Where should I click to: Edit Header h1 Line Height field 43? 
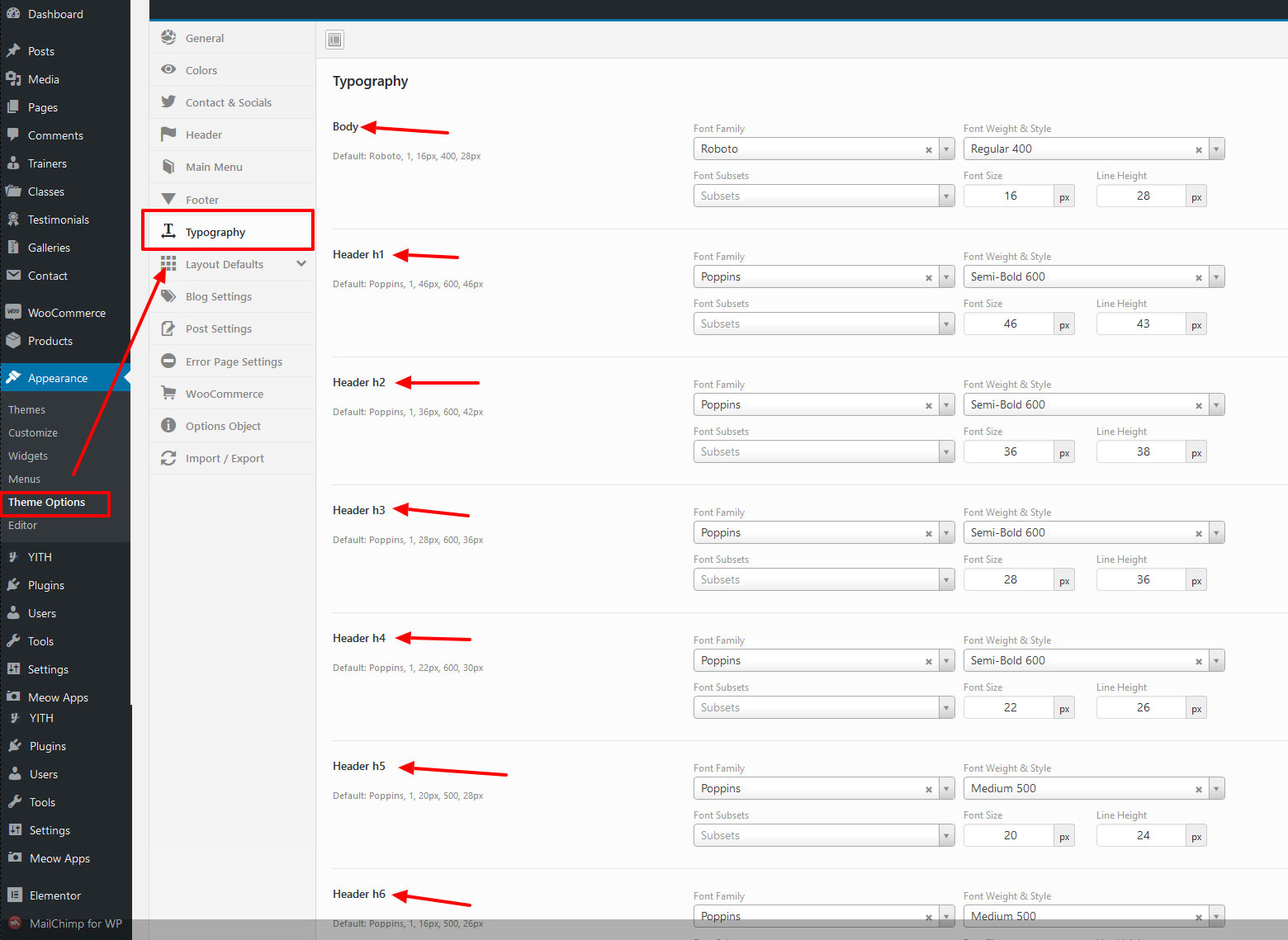[1143, 324]
